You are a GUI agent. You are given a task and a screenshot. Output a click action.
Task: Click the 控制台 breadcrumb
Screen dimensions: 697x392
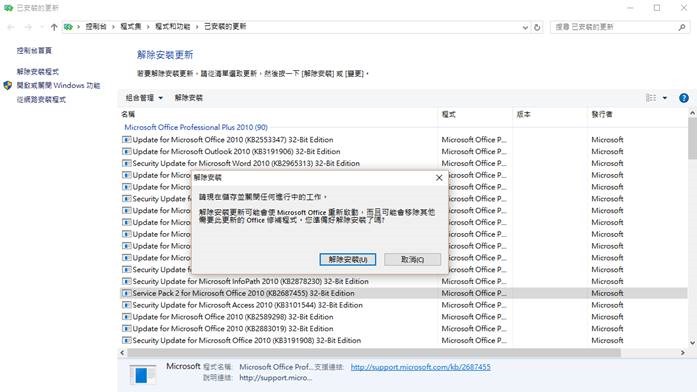[96, 27]
